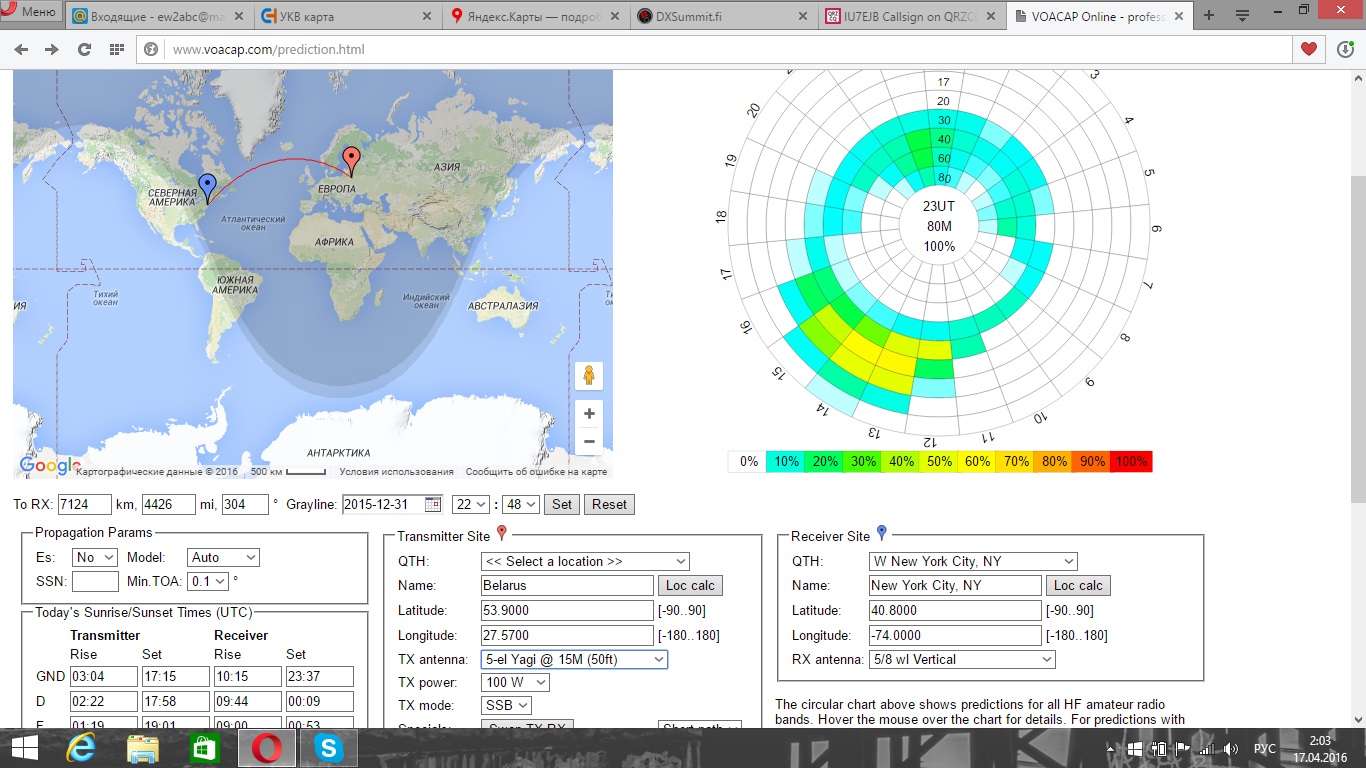Switch РУС keyboard language indicator
The image size is (1366, 768).
click(1265, 749)
